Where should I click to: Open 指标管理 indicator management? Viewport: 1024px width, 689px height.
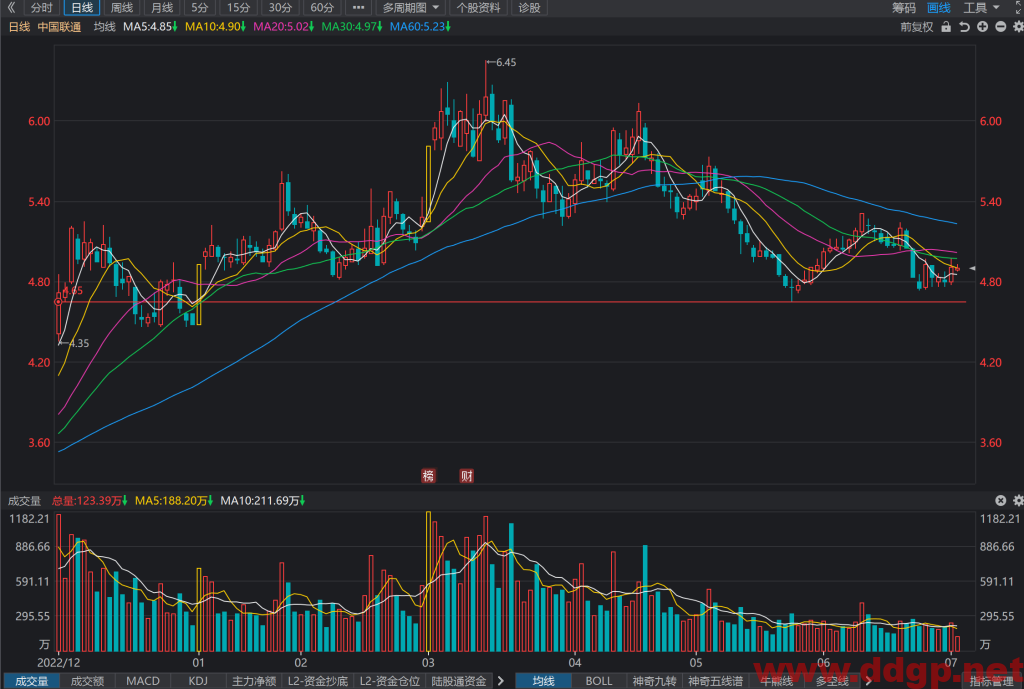991,681
